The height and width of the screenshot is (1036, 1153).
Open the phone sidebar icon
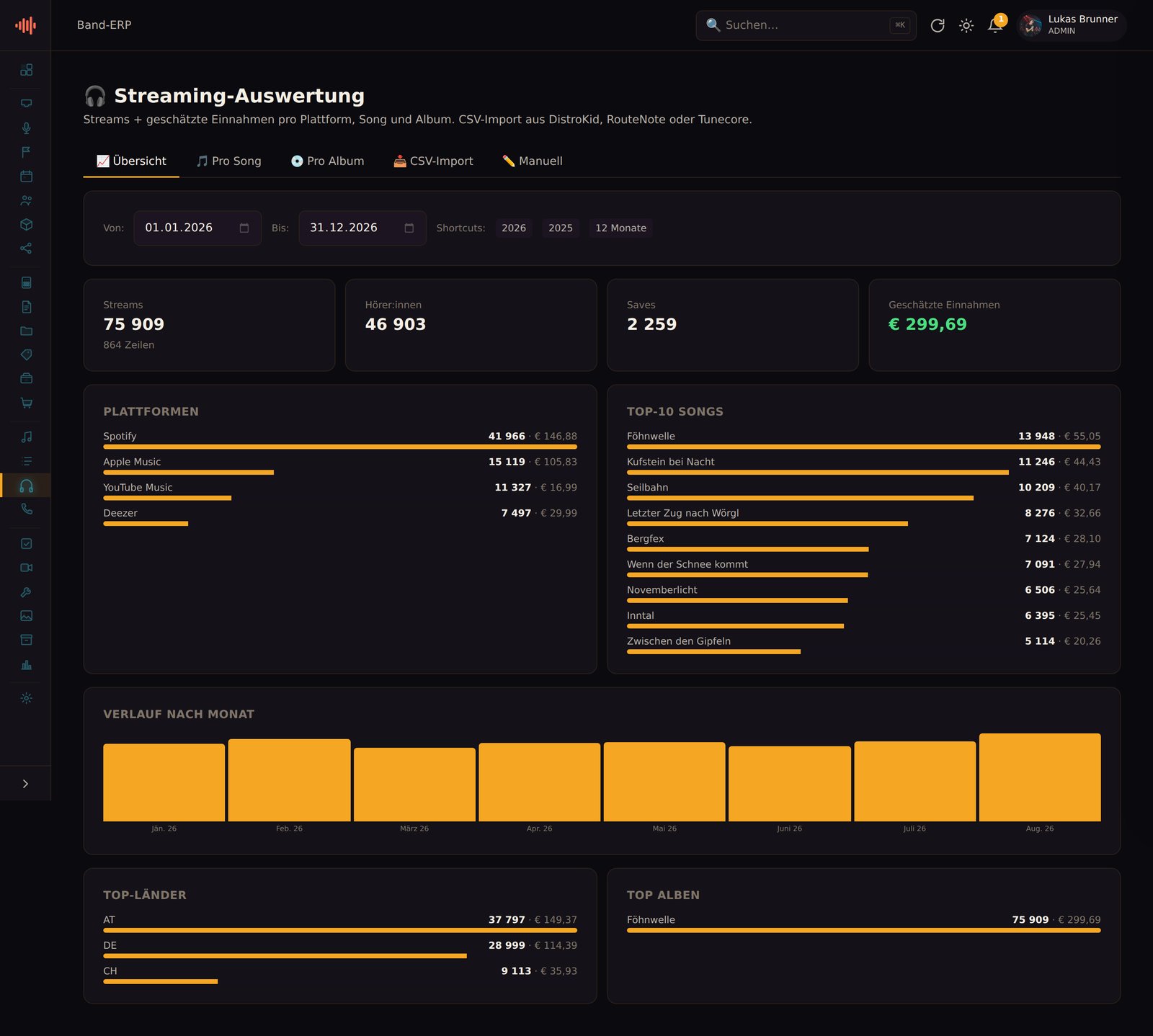[x=26, y=509]
